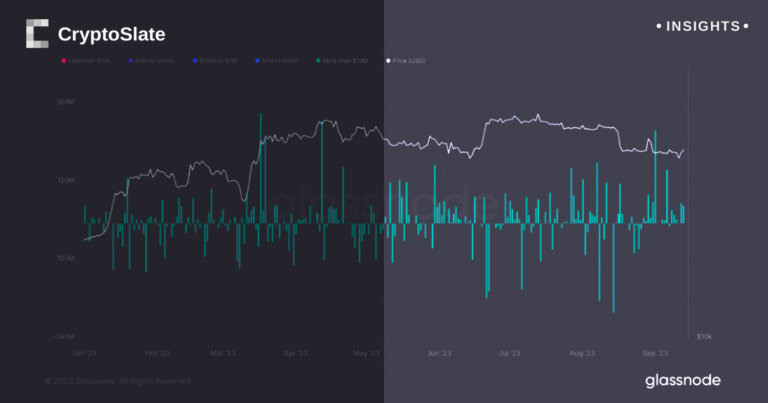Click the CryptoSlate logo icon
768x403 pixels.
(37, 34)
